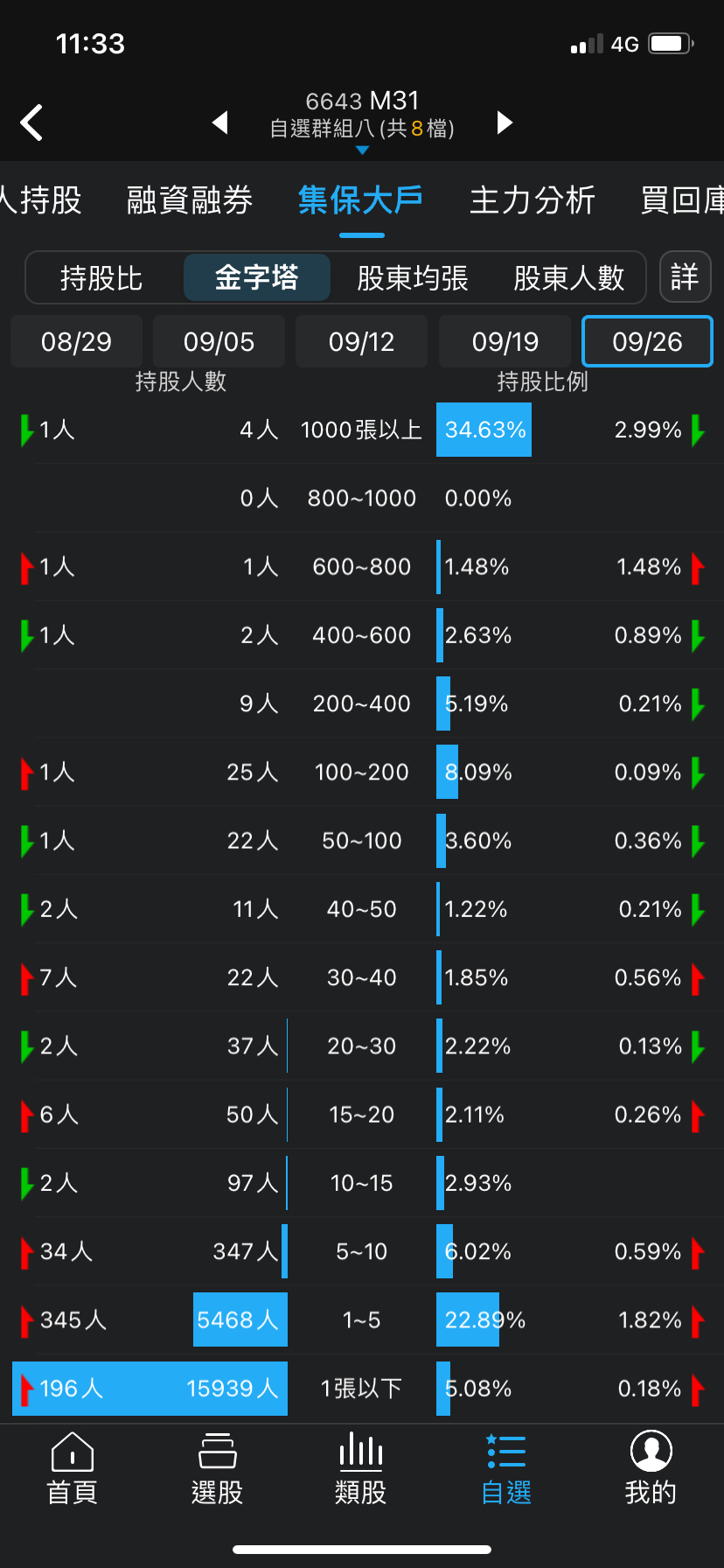This screenshot has height=1568, width=724.
Task: Tap the 1~5 張 holding level row
Action: coord(362,1319)
